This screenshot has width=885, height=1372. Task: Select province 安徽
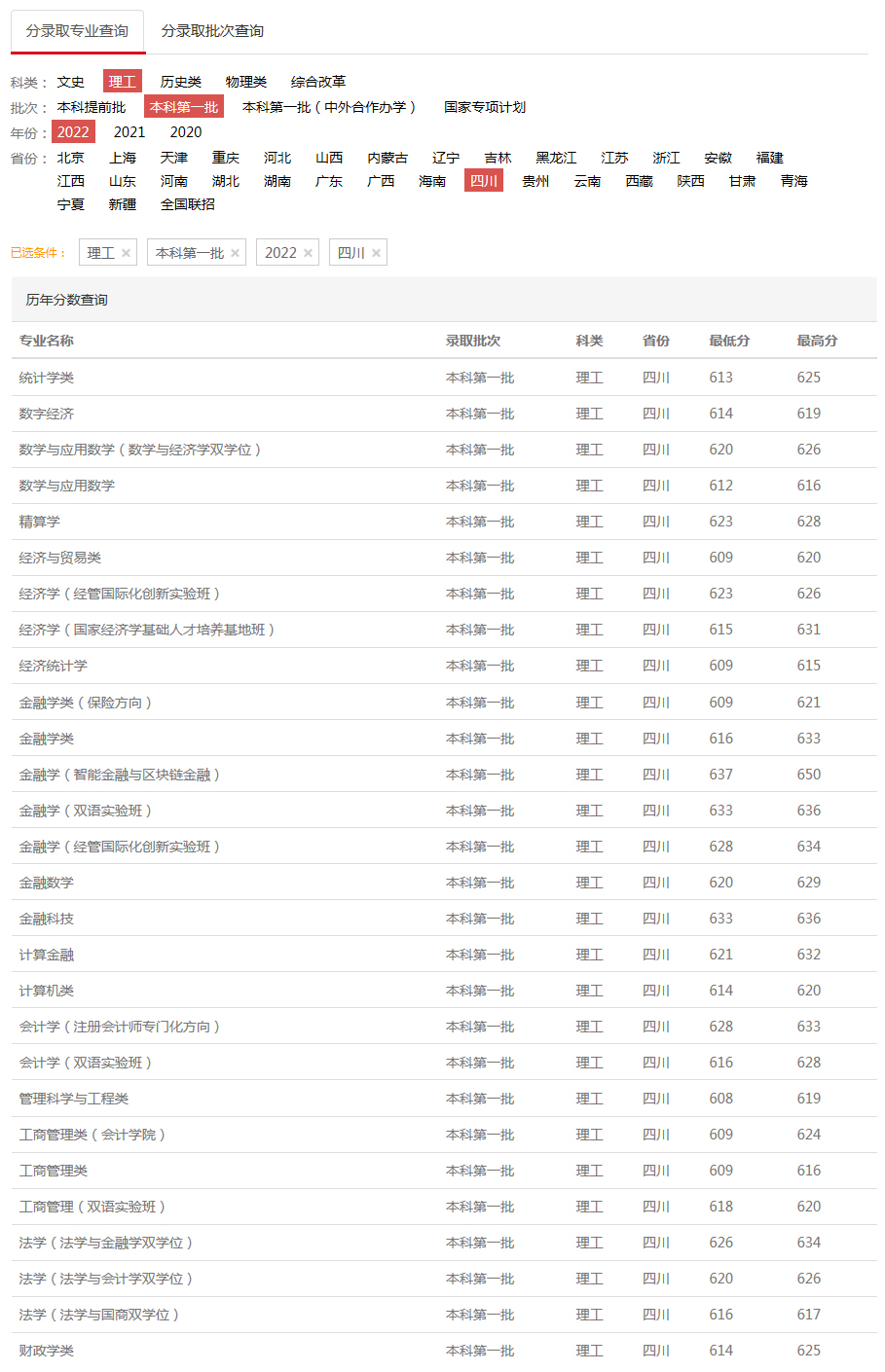tap(718, 158)
